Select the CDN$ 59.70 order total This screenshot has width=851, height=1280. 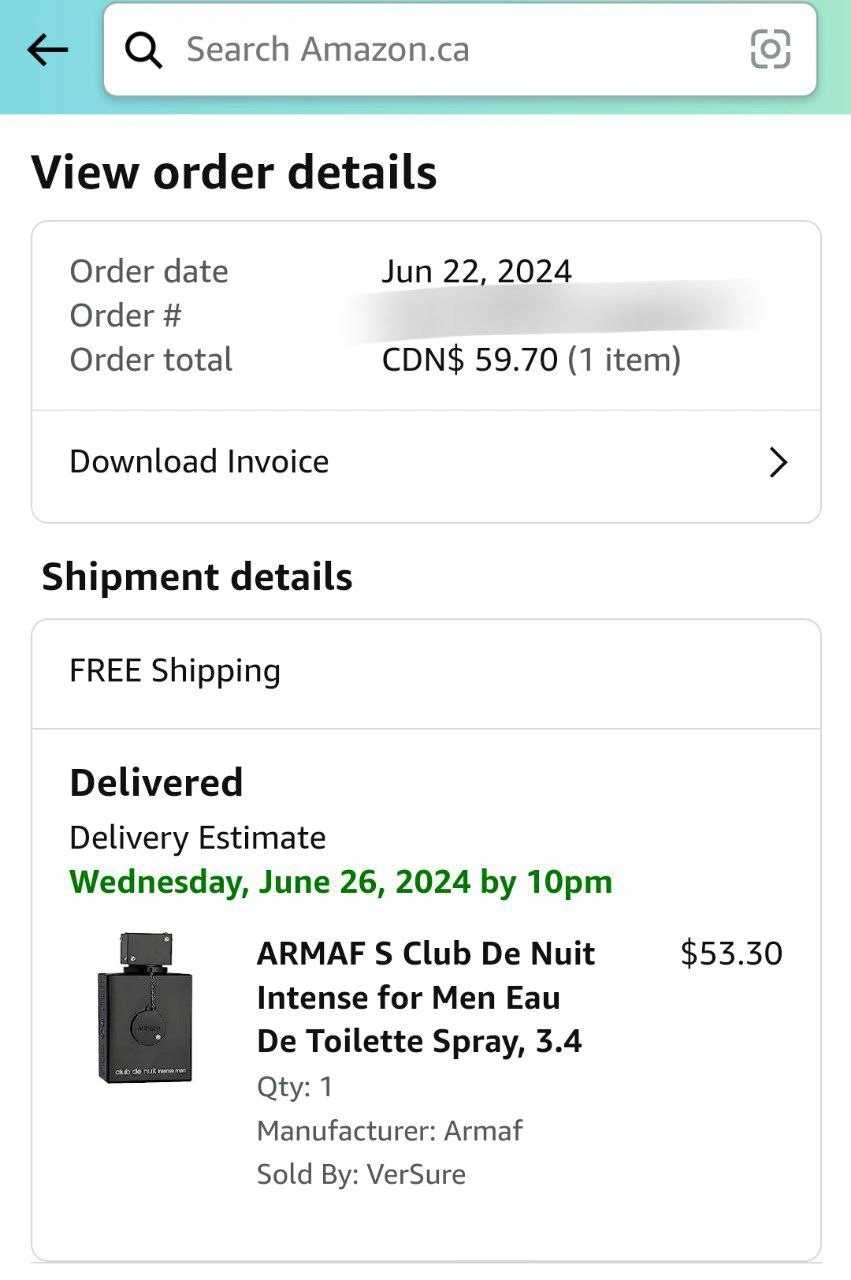pos(530,360)
